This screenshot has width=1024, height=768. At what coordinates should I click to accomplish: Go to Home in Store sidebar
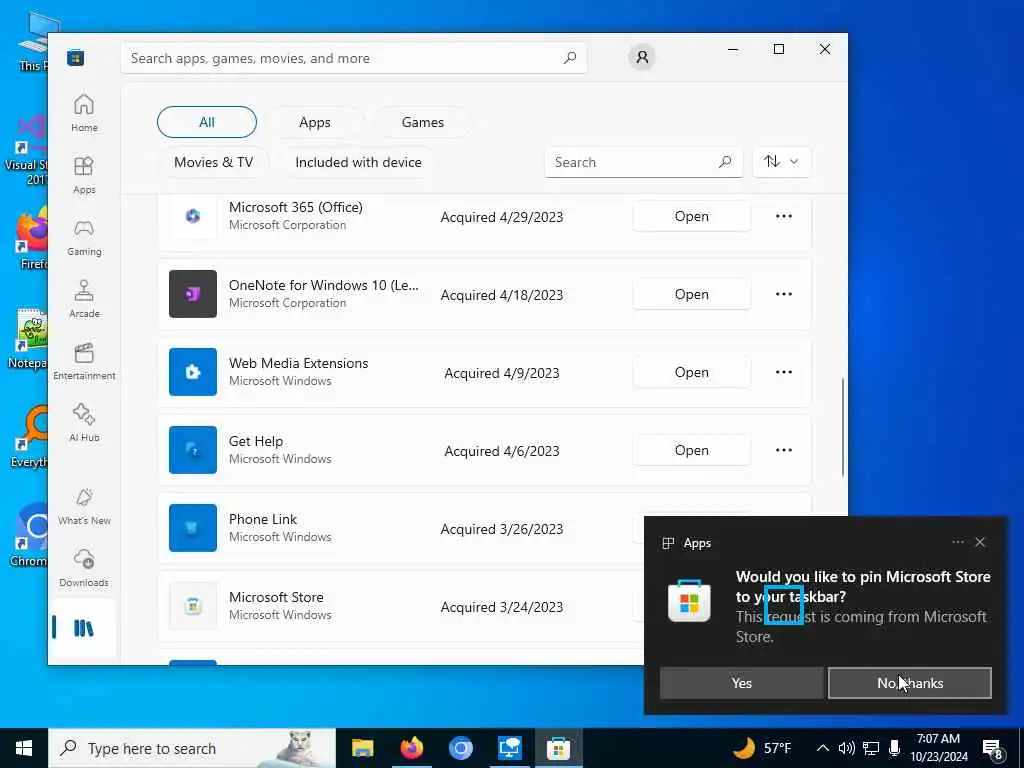(x=84, y=113)
